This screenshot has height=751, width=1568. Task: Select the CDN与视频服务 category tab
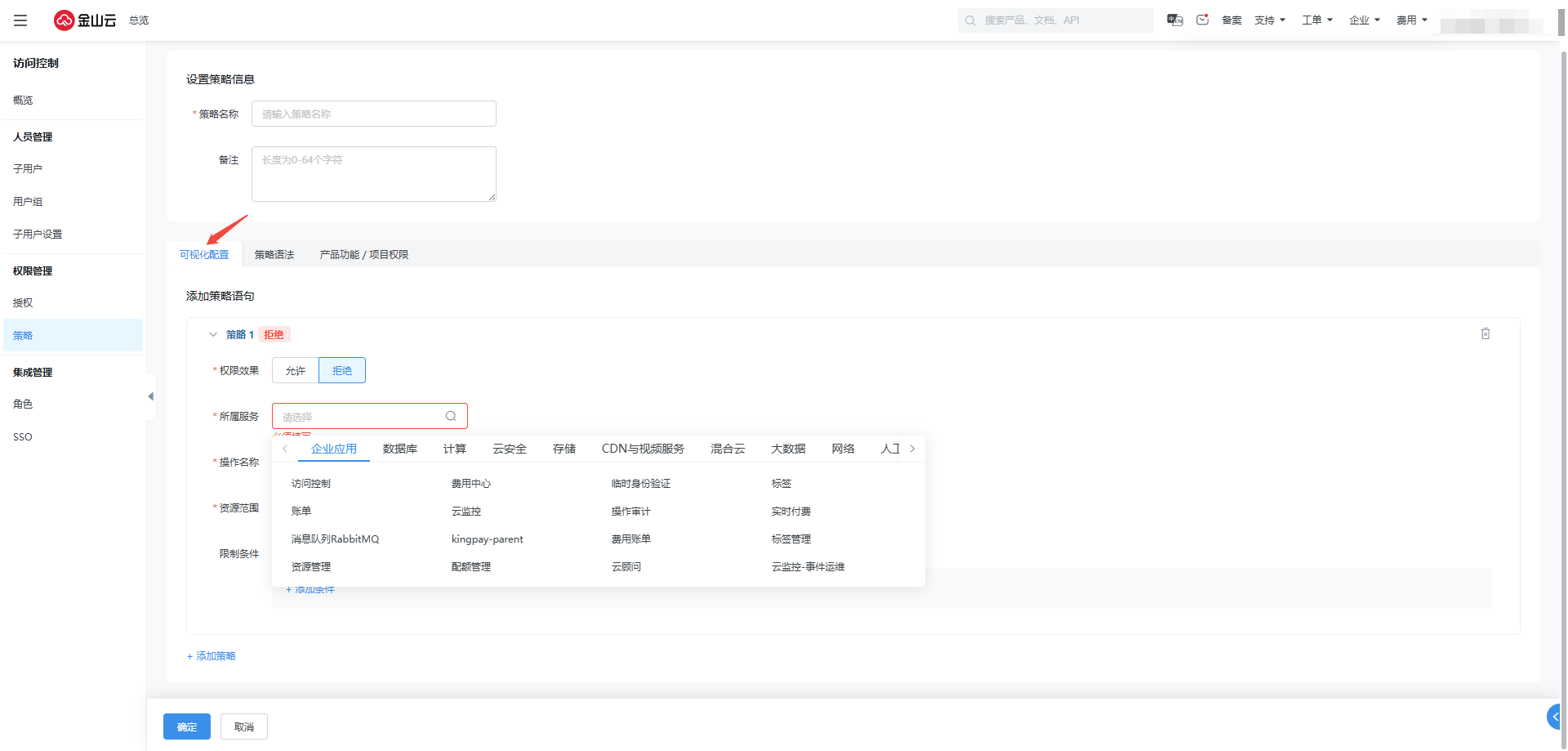643,449
